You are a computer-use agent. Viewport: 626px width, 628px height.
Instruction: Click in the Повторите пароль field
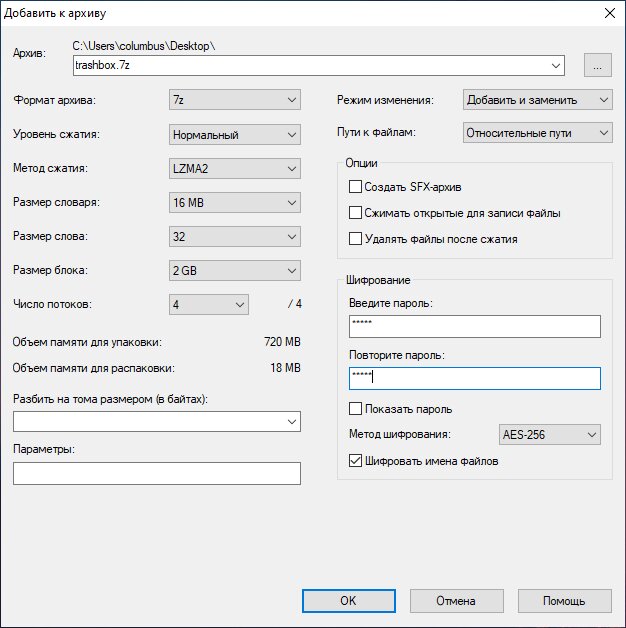click(475, 378)
